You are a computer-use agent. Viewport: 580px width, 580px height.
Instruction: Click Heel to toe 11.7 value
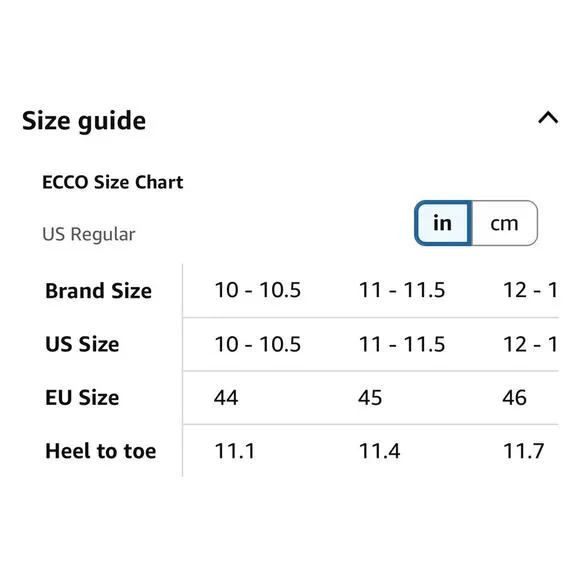[524, 451]
